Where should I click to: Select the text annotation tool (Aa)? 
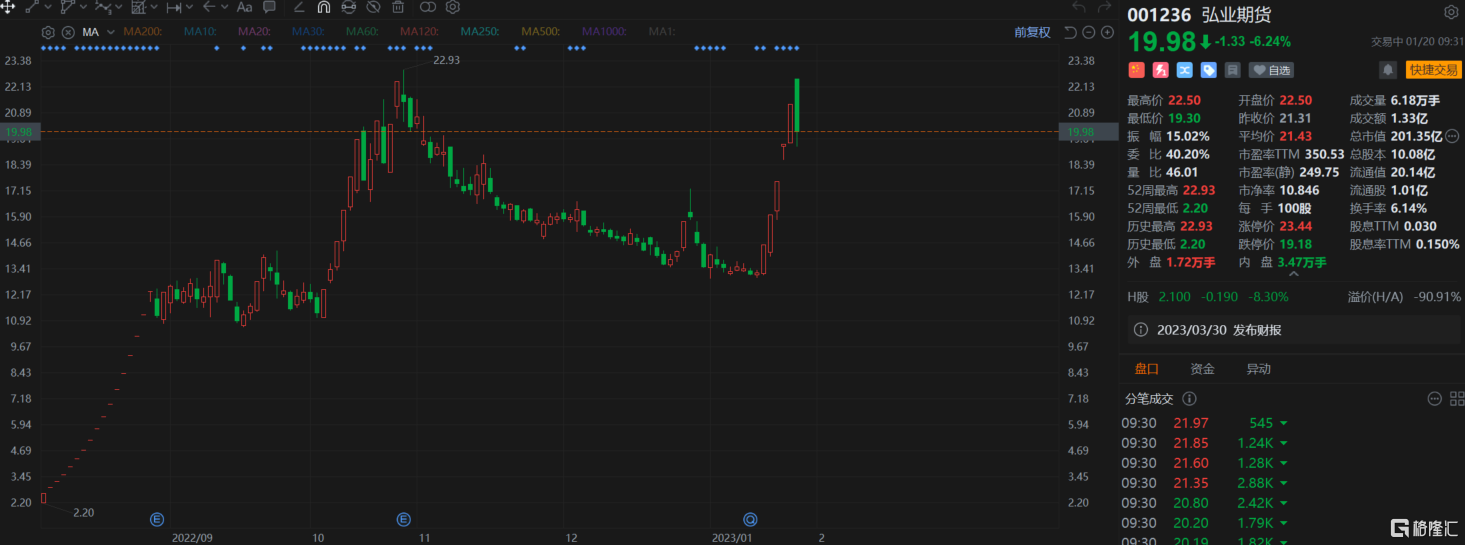tap(244, 7)
